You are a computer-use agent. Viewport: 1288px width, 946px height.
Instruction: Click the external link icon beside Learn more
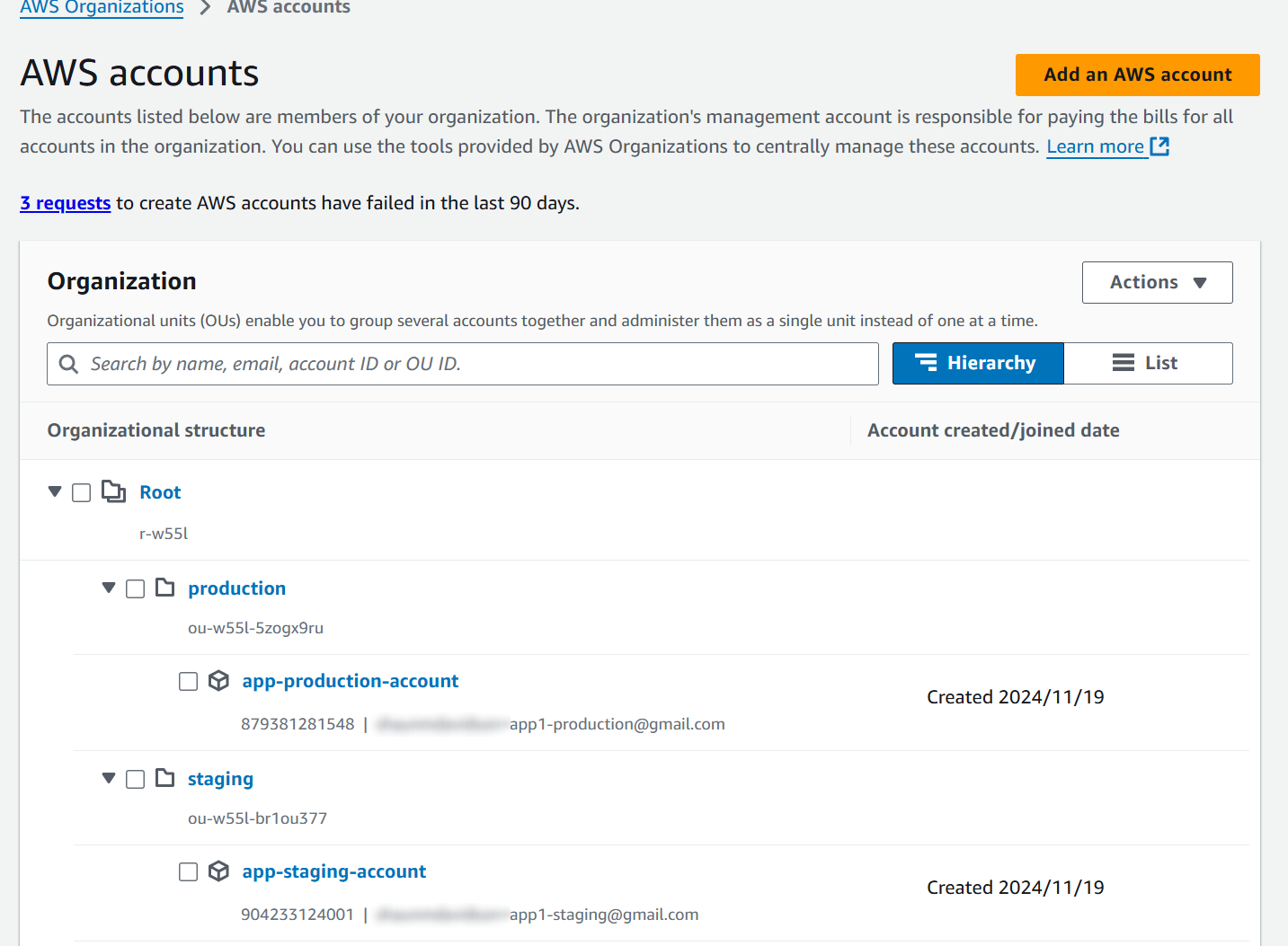click(1159, 146)
